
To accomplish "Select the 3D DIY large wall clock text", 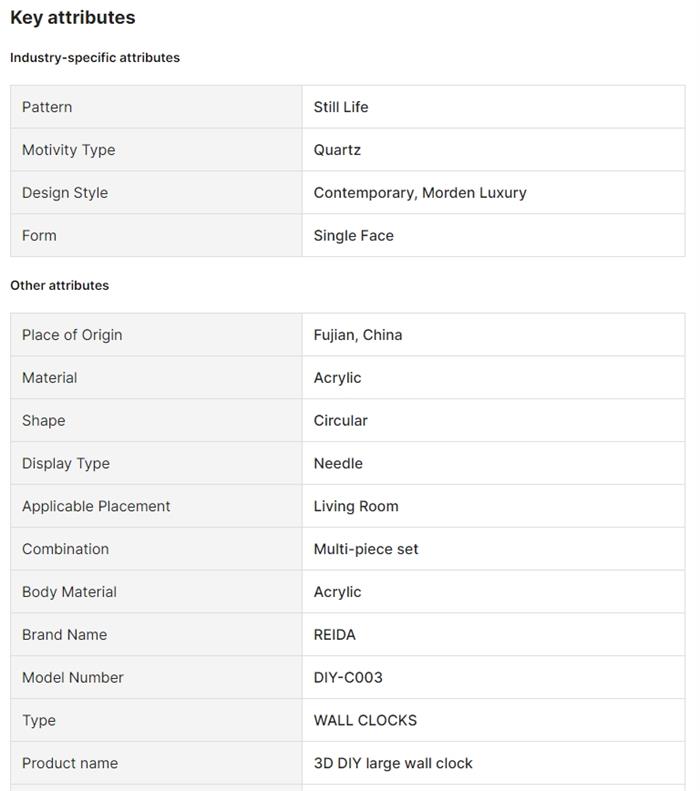I will point(393,764).
